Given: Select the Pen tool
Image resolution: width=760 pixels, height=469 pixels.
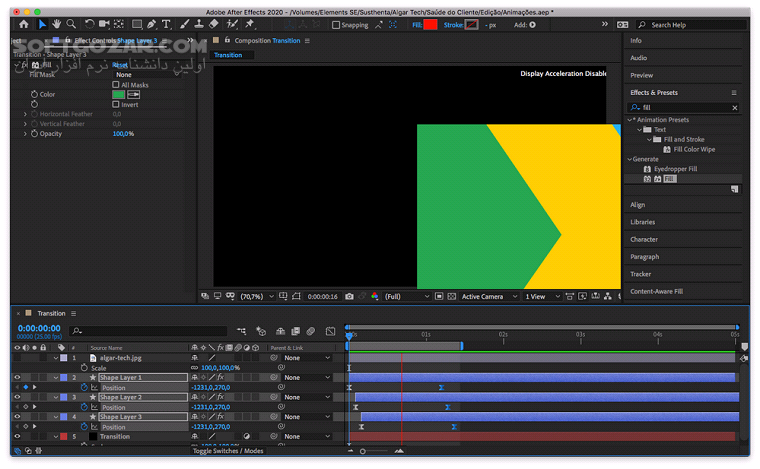Looking at the screenshot, I should pyautogui.click(x=152, y=24).
